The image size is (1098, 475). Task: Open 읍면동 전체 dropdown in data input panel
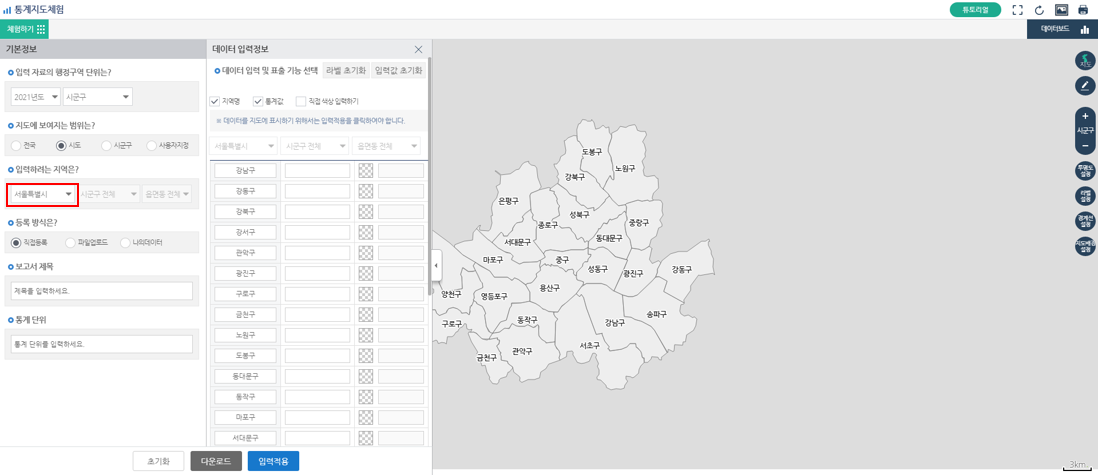click(386, 146)
